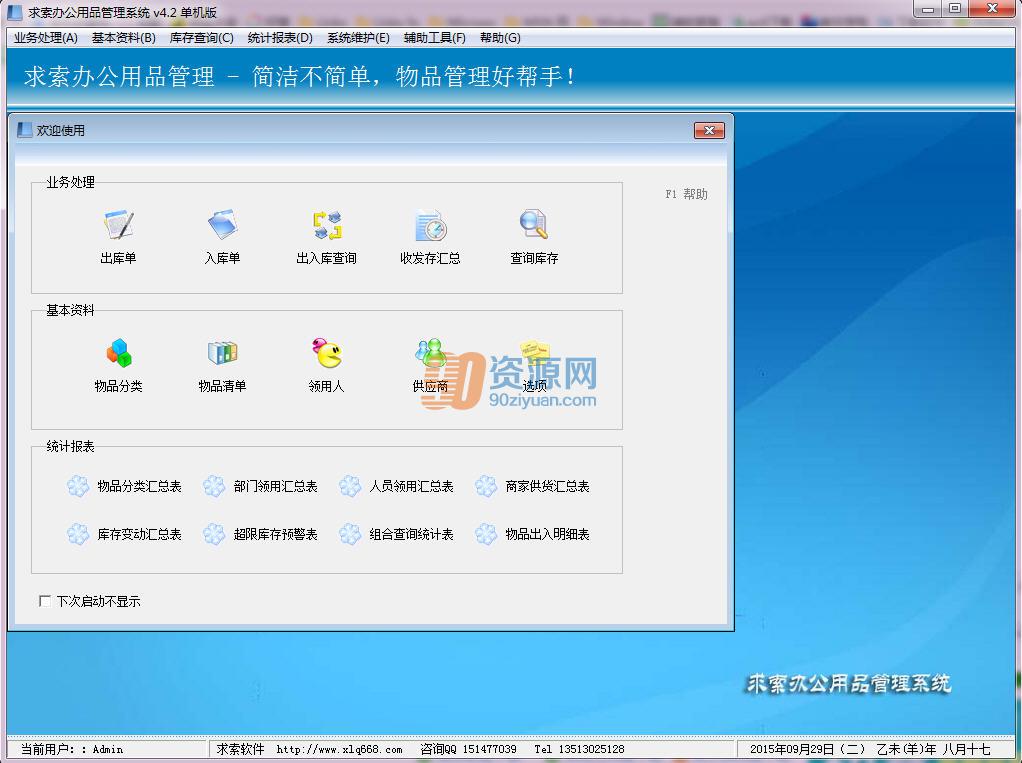Click the 欢迎使用 dialog title icon
Image resolution: width=1022 pixels, height=763 pixels.
(x=24, y=130)
